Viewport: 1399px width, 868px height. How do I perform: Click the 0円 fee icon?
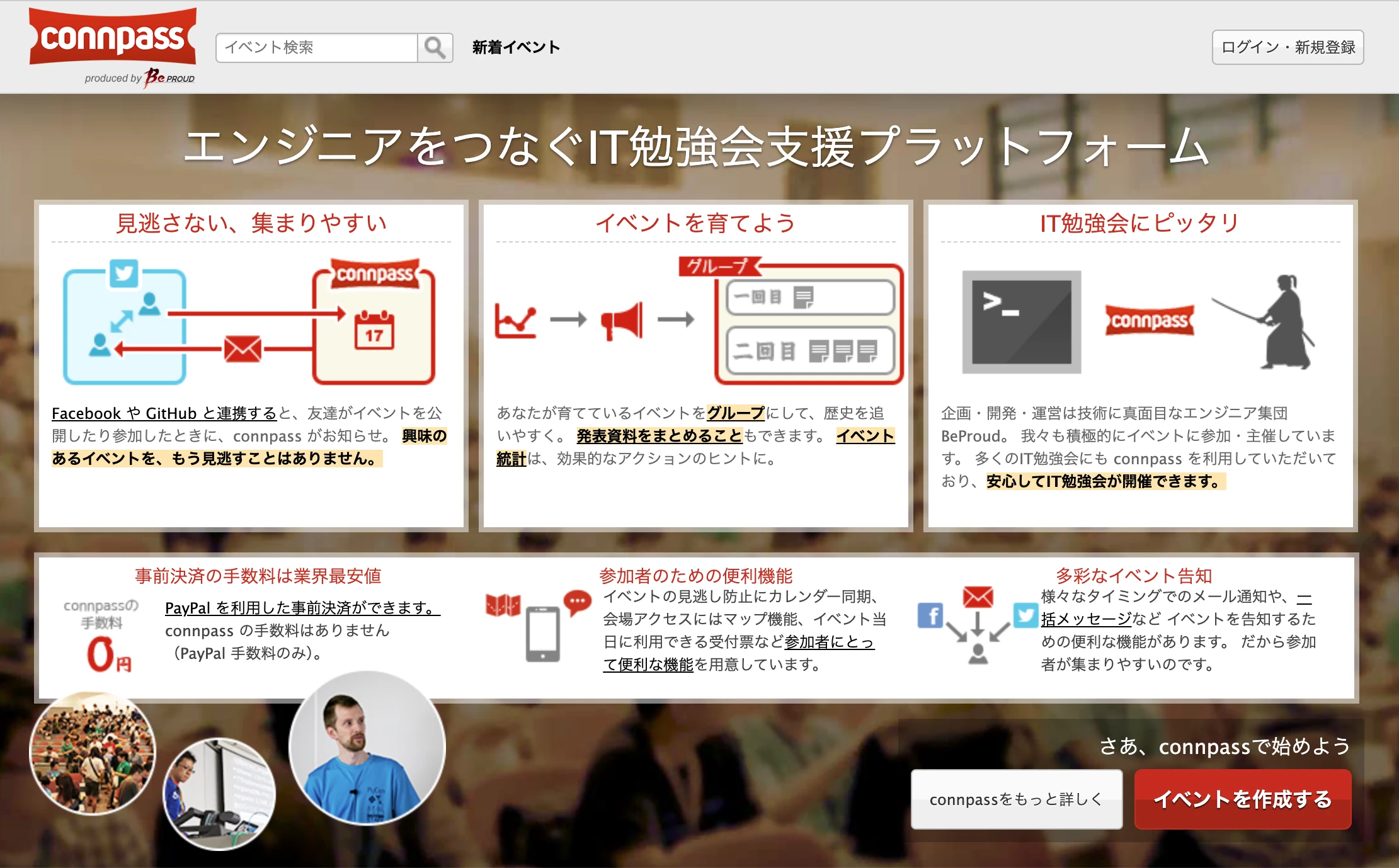click(108, 654)
